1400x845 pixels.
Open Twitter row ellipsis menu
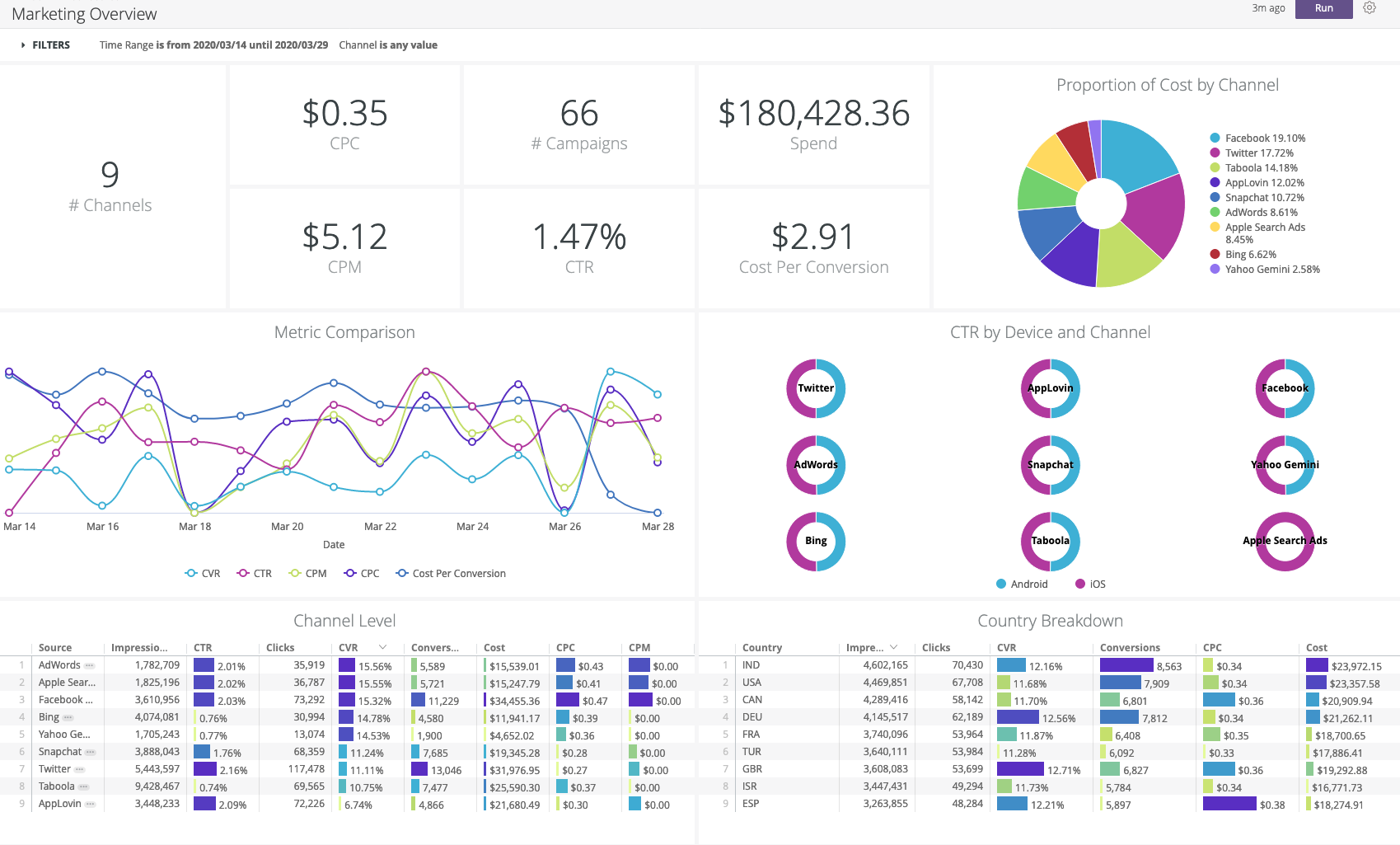coord(79,770)
